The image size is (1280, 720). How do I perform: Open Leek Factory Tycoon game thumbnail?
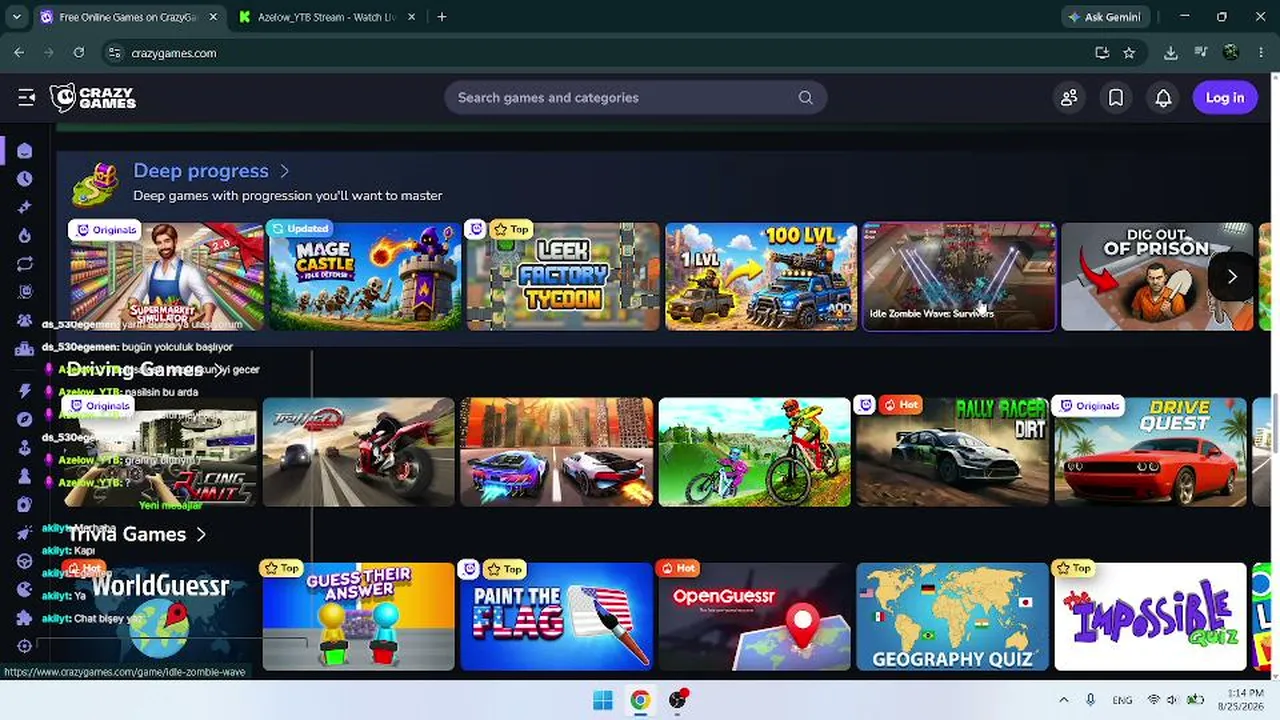563,277
